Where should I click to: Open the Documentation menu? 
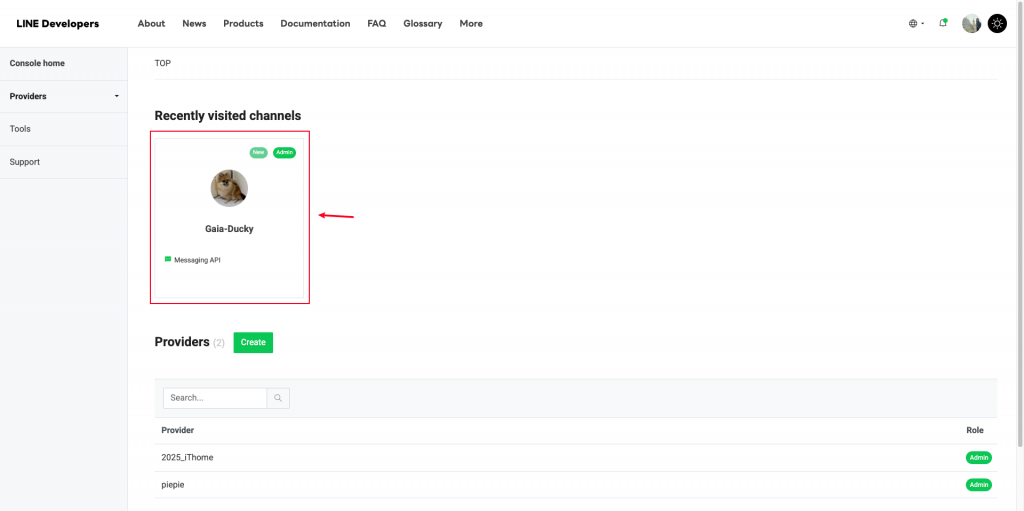[x=315, y=24]
